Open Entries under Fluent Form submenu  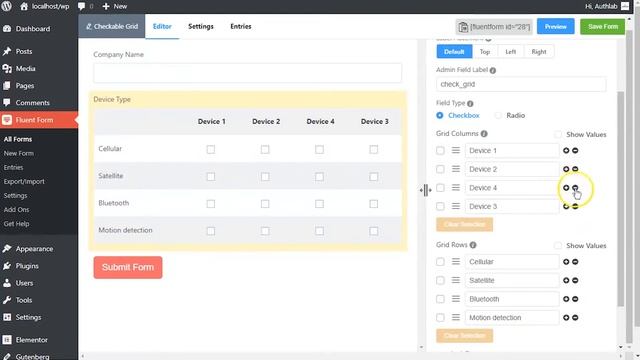[13, 167]
